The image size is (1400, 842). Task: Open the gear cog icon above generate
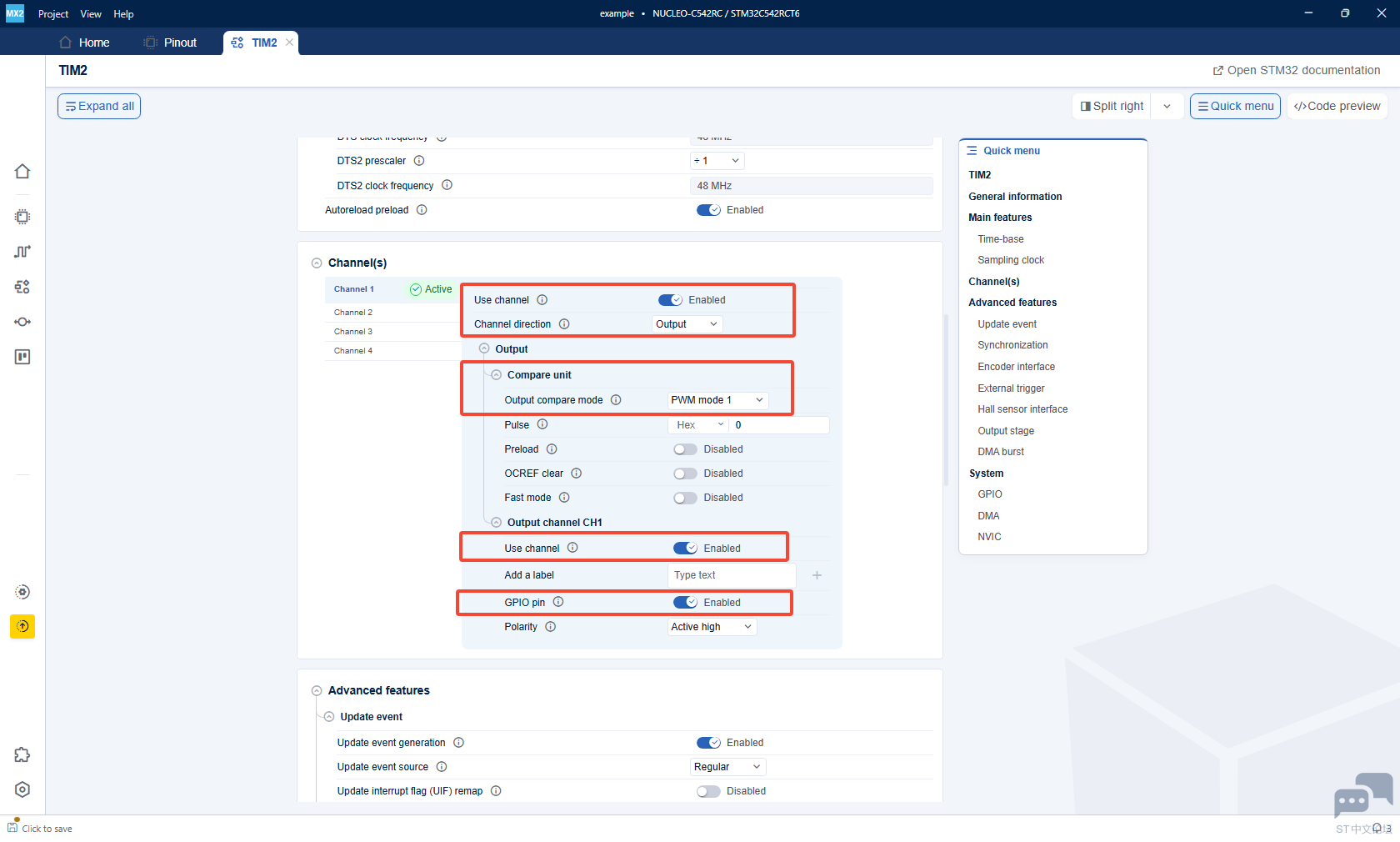(22, 592)
